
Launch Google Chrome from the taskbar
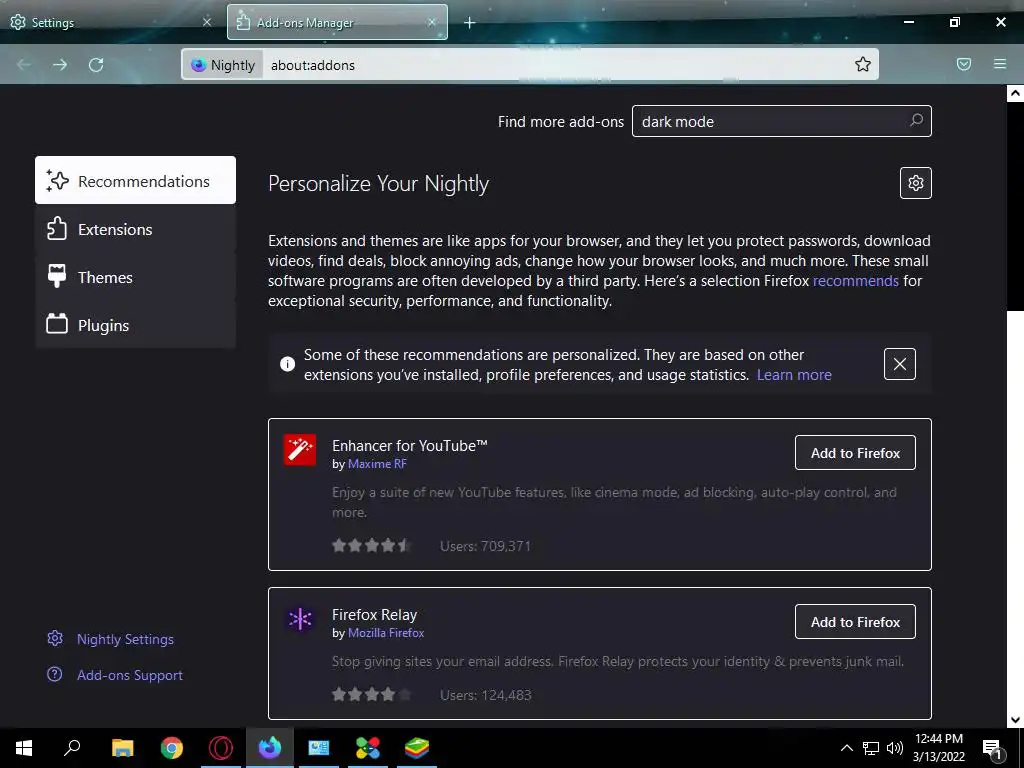[x=171, y=748]
